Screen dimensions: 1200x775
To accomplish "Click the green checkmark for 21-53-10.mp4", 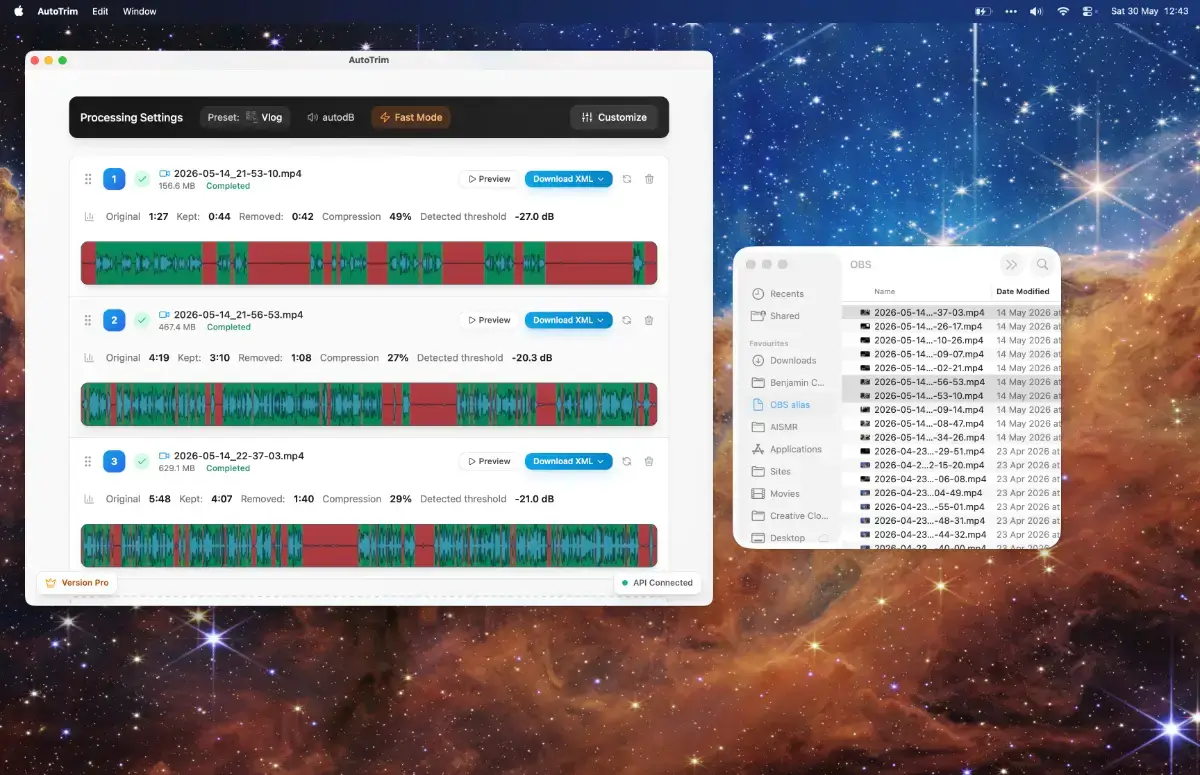I will (142, 179).
